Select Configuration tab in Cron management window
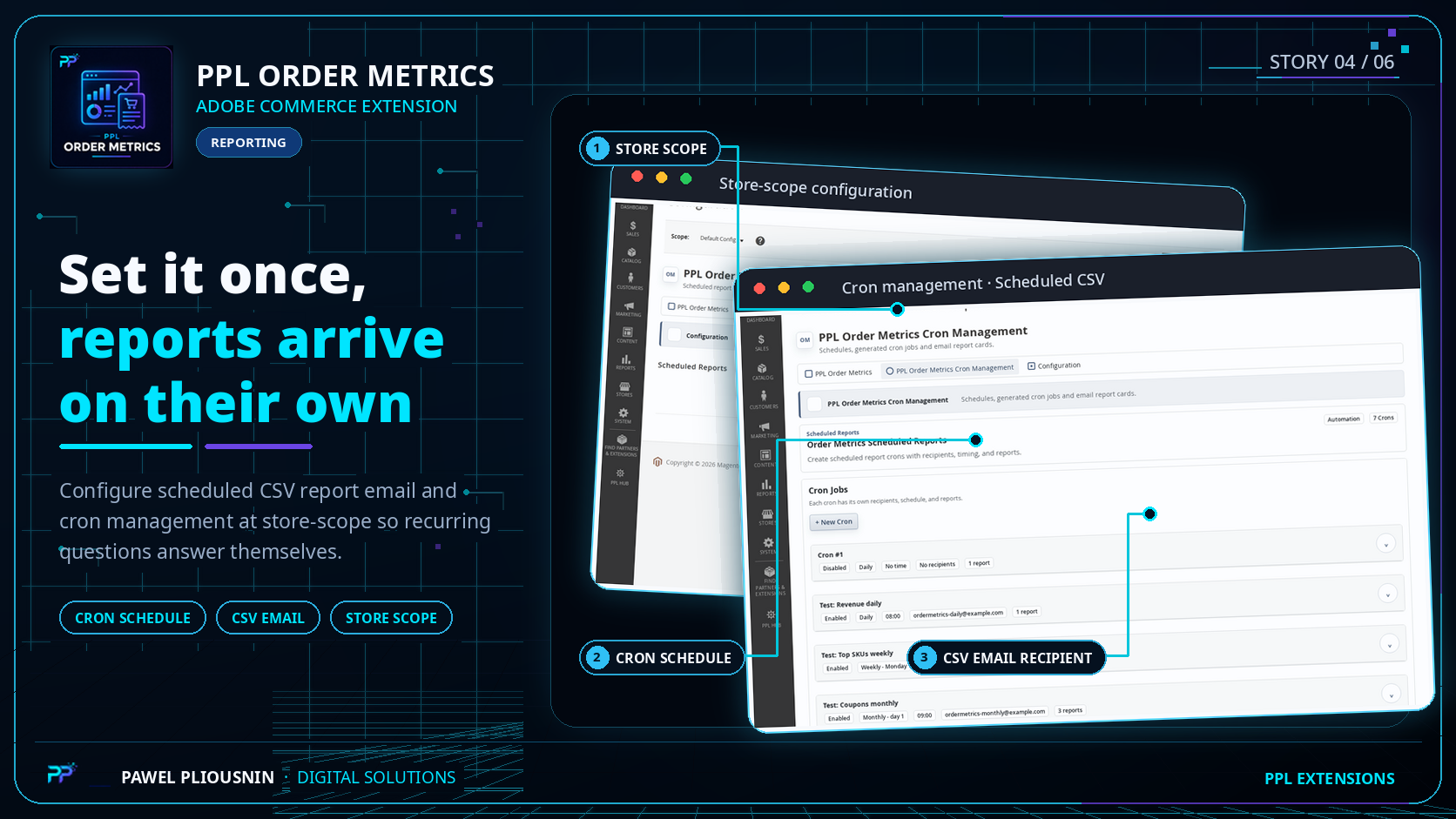 point(1055,366)
